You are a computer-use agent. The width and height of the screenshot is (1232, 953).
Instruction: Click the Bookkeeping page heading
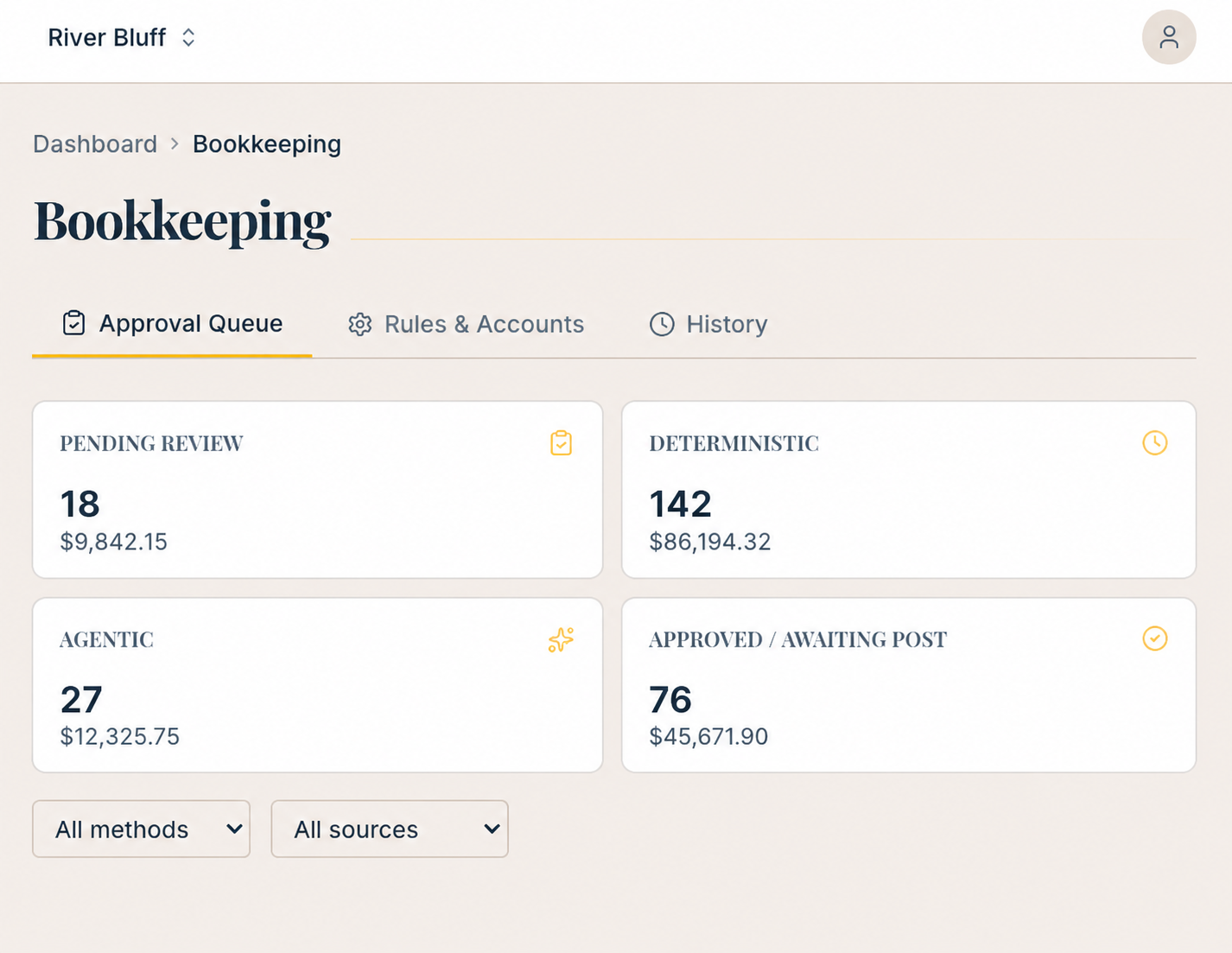(x=181, y=221)
